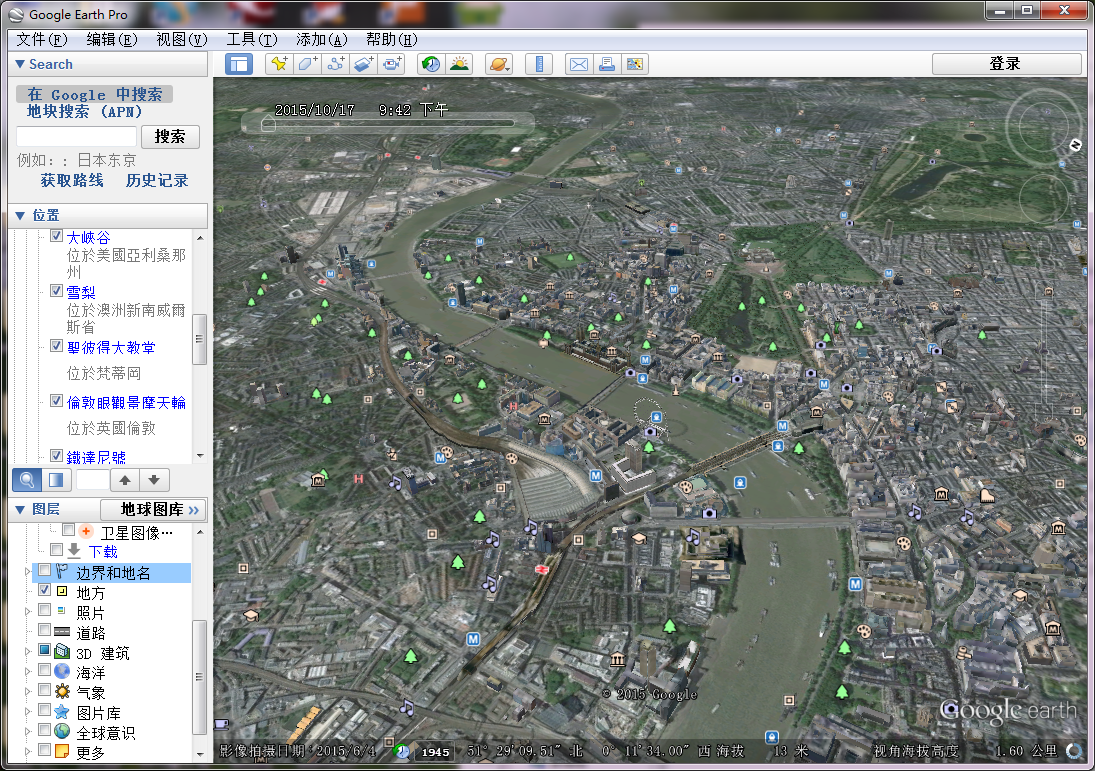Show historical imagery clock icon
The height and width of the screenshot is (771, 1095).
tap(431, 64)
